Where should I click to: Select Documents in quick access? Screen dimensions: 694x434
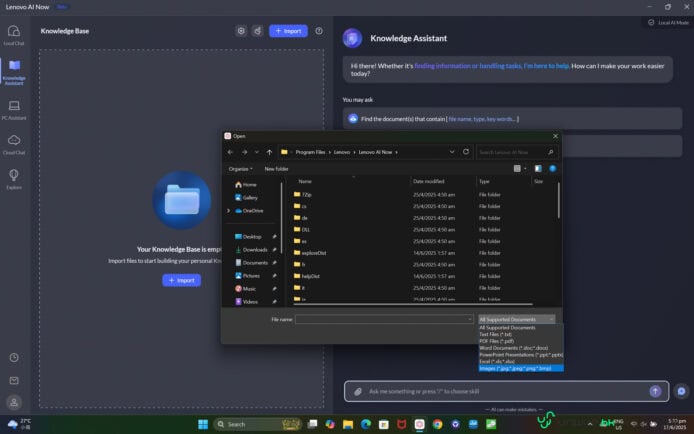(251, 263)
